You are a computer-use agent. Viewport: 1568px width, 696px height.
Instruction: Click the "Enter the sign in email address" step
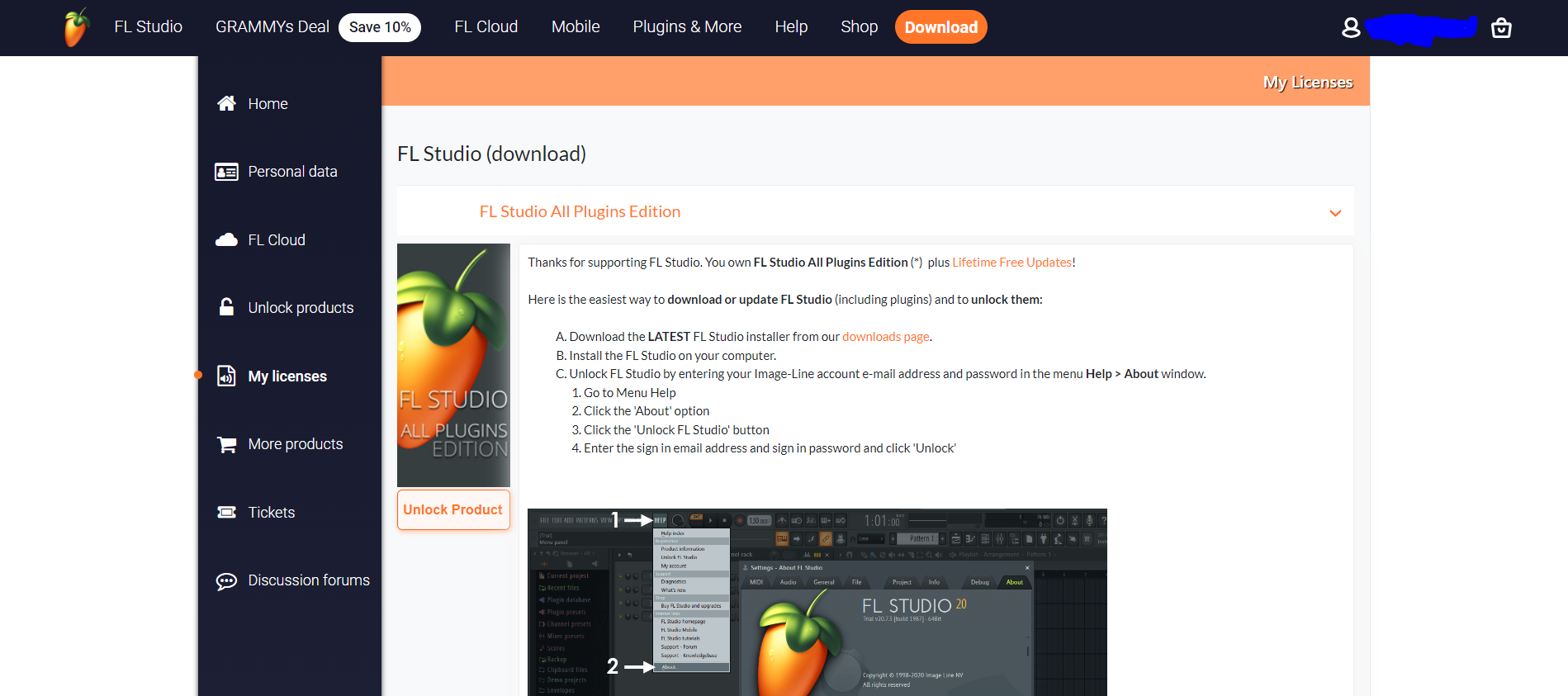coord(770,448)
